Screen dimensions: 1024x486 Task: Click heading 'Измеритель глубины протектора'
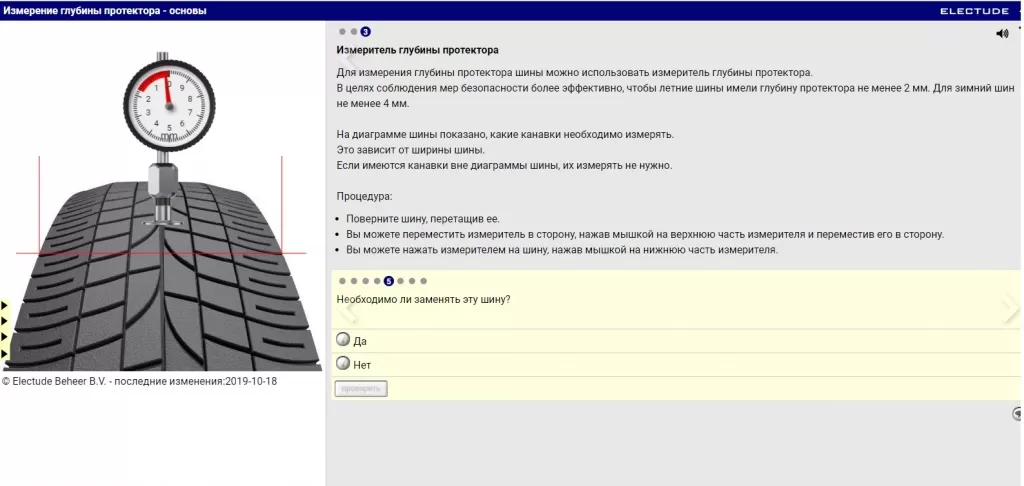pos(417,50)
